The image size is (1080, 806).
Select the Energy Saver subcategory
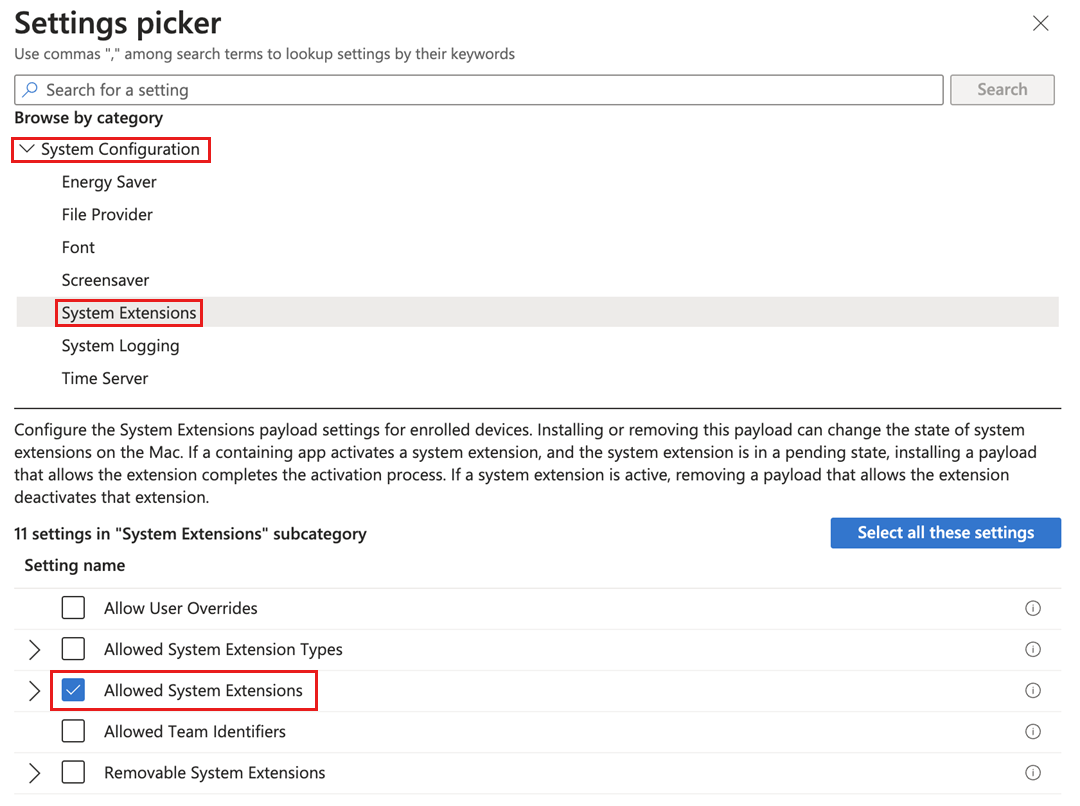tap(109, 182)
